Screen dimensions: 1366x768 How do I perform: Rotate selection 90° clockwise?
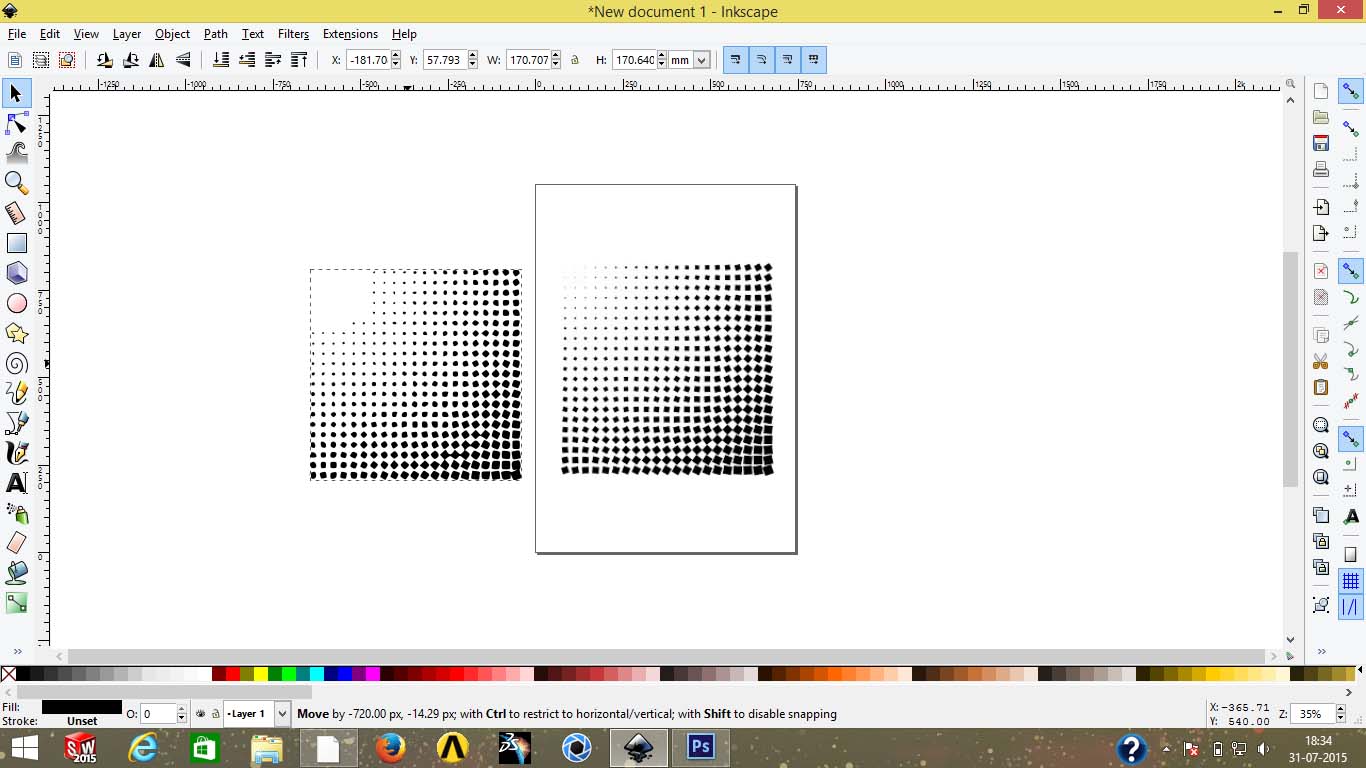pos(130,60)
